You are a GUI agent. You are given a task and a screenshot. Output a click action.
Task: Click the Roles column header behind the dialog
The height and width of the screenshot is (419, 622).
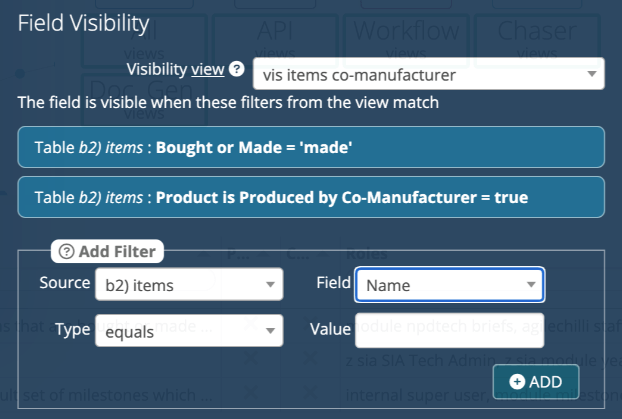[x=360, y=254]
